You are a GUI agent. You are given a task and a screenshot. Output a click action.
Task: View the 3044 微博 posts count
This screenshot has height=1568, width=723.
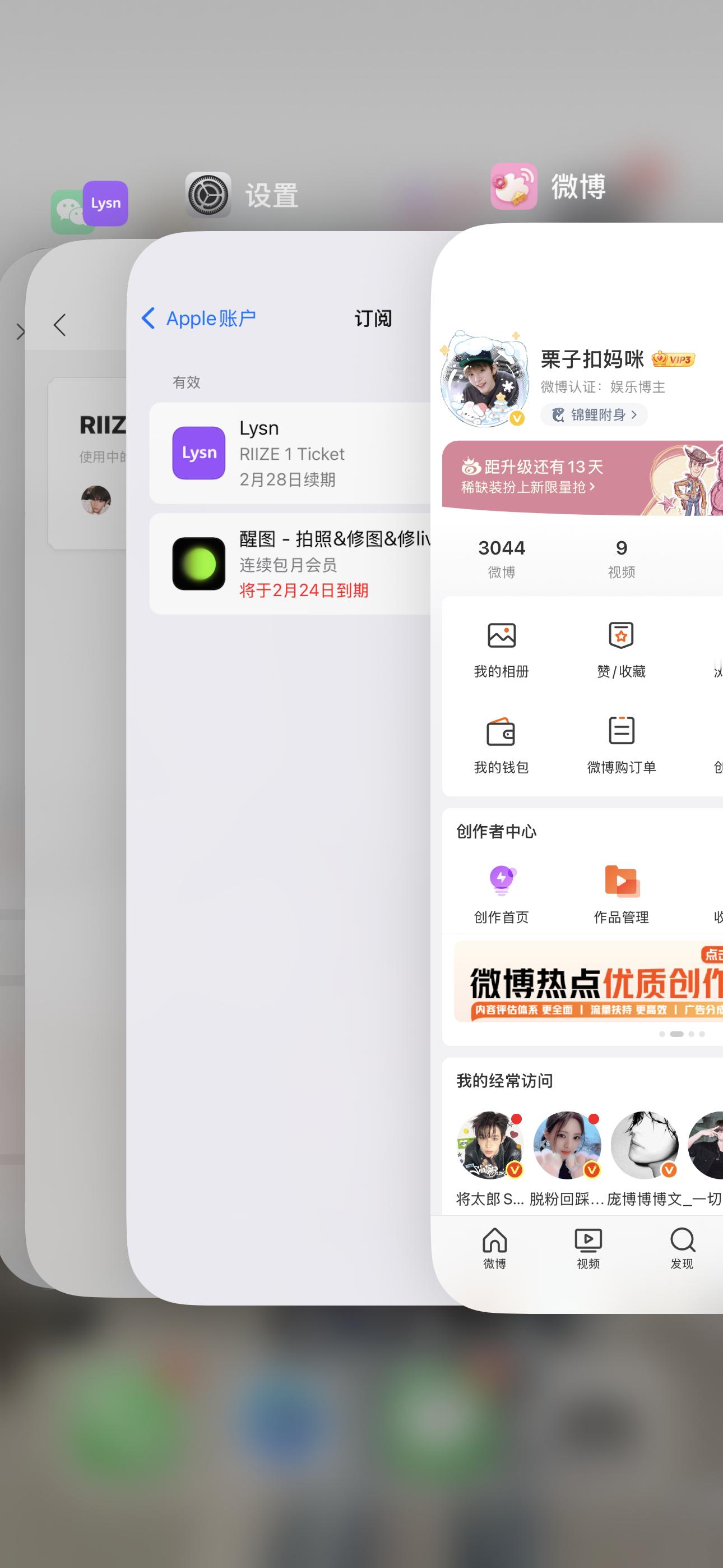(502, 558)
